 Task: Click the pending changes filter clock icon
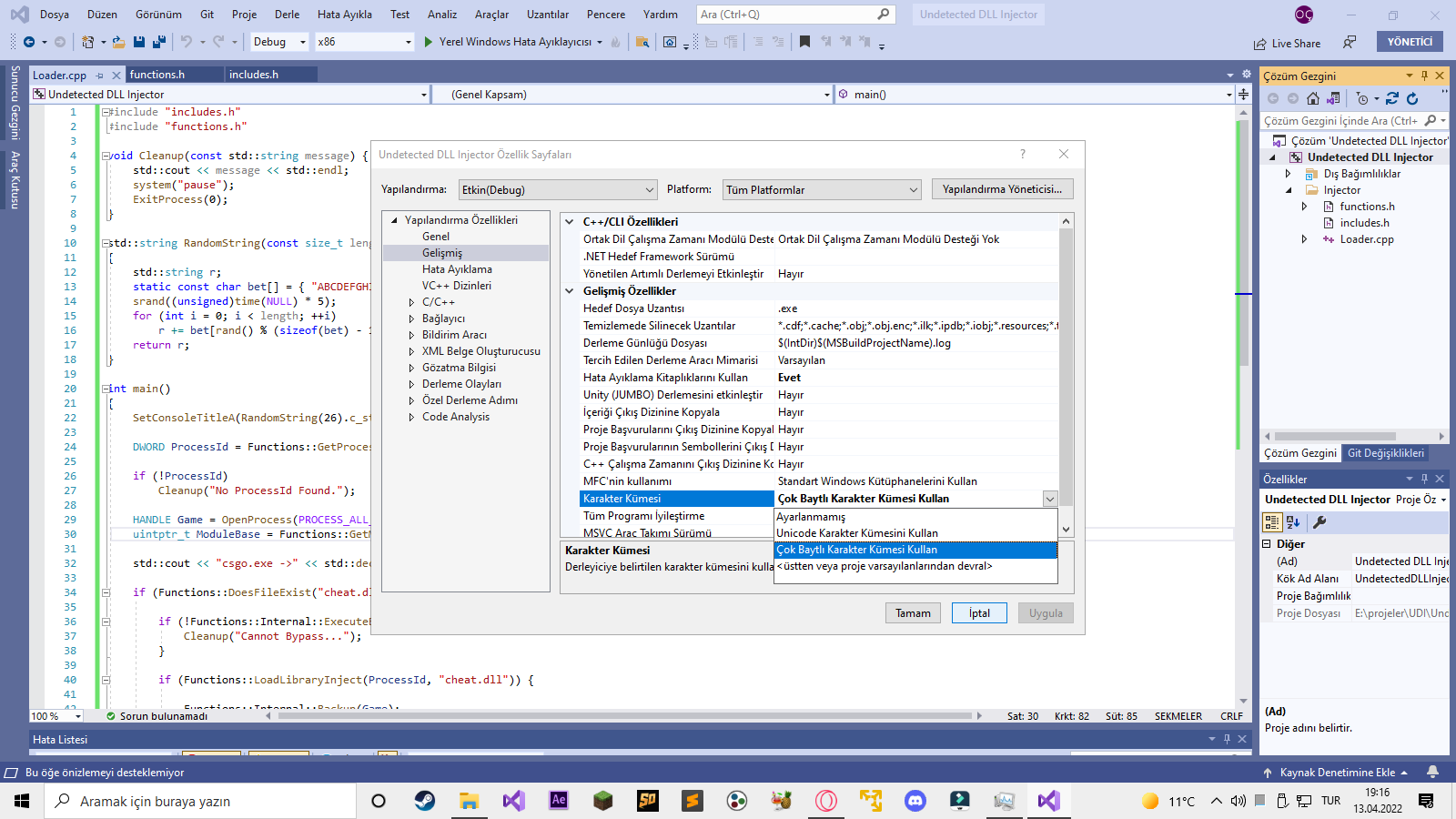click(x=1362, y=98)
